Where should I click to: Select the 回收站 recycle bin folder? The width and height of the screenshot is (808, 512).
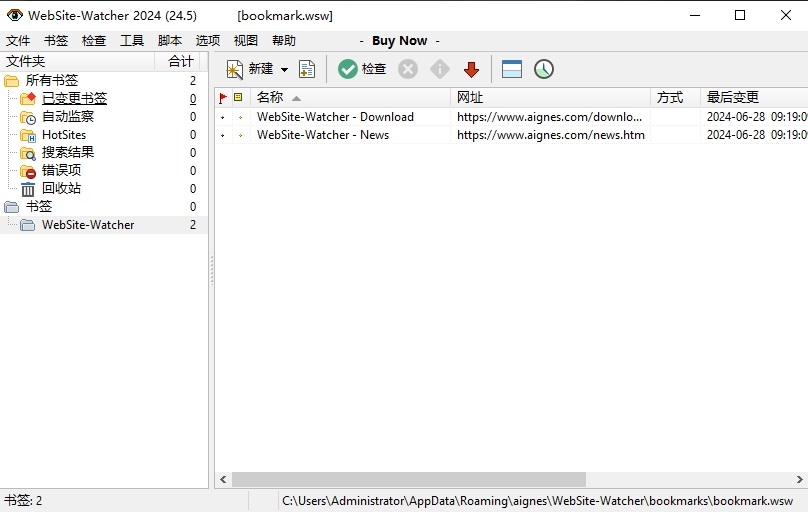click(x=61, y=188)
